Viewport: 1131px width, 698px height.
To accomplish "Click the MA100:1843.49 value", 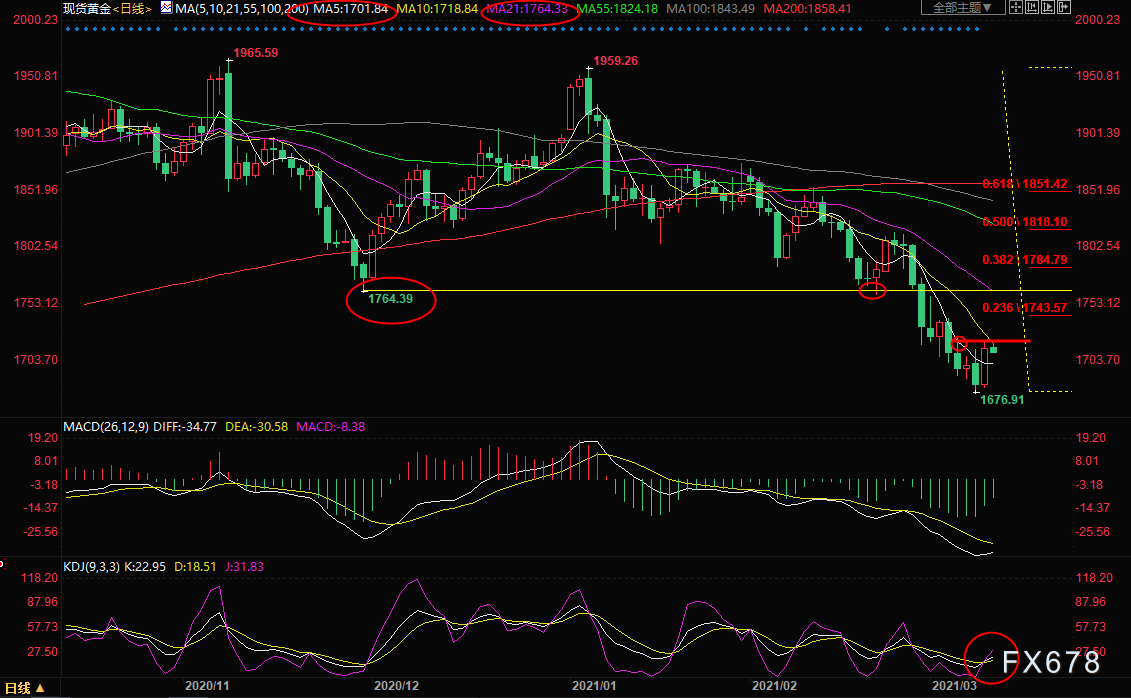I will pyautogui.click(x=710, y=9).
